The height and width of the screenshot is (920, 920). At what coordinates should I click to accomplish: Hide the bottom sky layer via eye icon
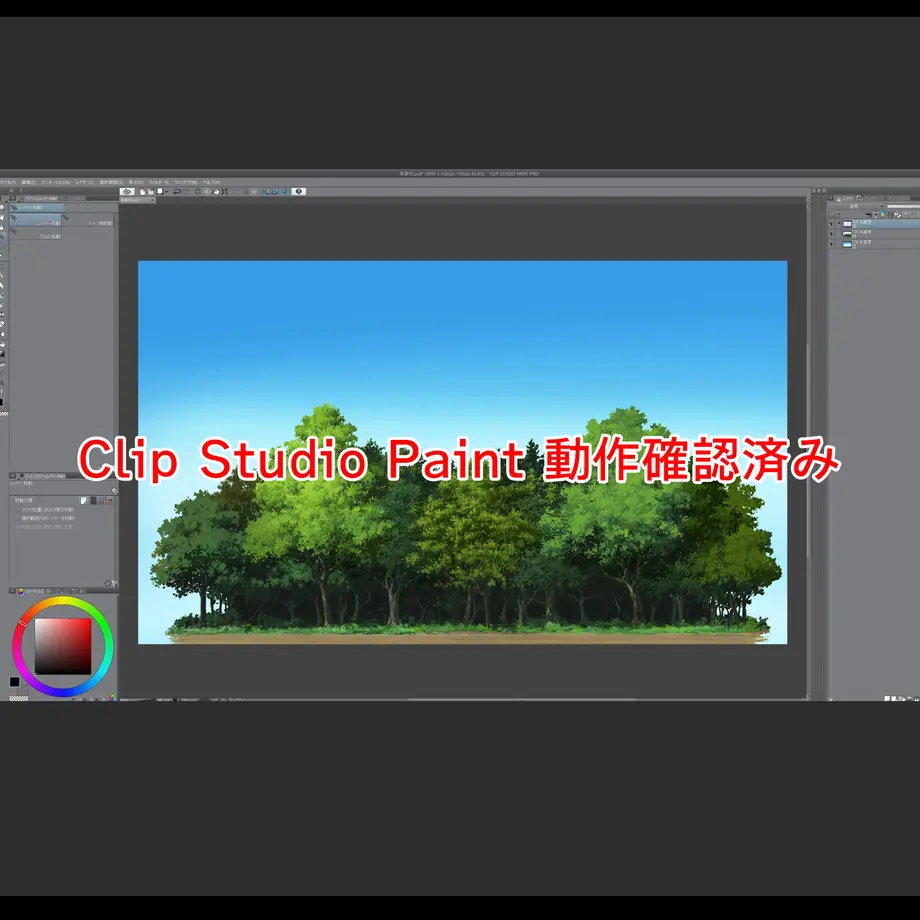831,244
